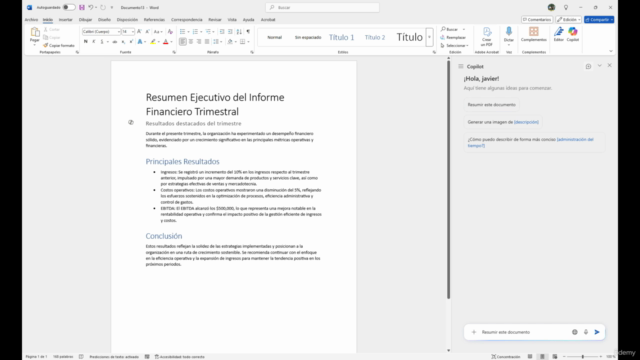640x360 pixels.
Task: Expand the bullet list dropdown arrow
Action: pos(188,31)
